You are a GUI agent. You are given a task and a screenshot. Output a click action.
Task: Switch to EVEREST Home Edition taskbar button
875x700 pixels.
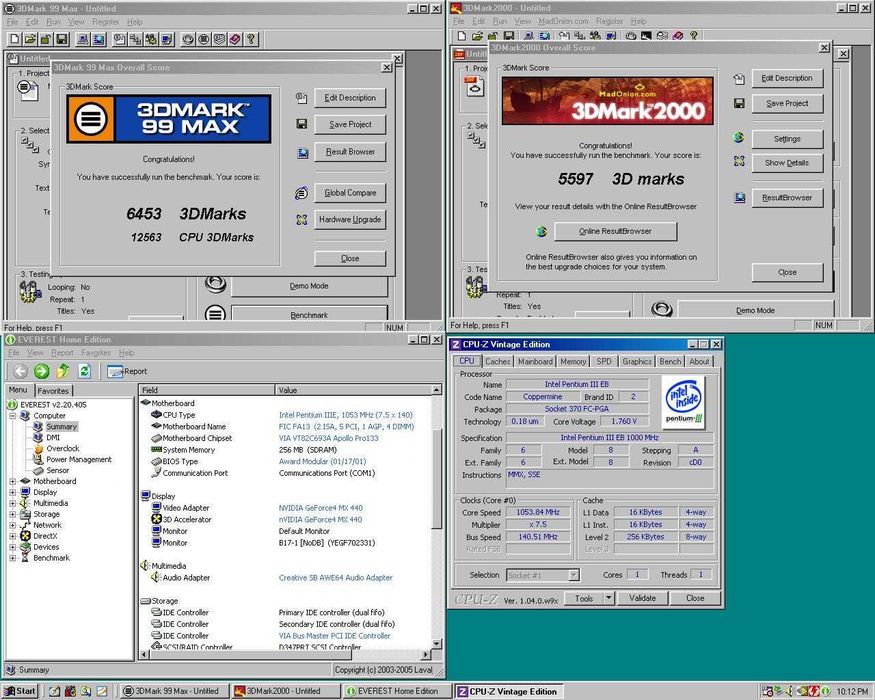(397, 691)
